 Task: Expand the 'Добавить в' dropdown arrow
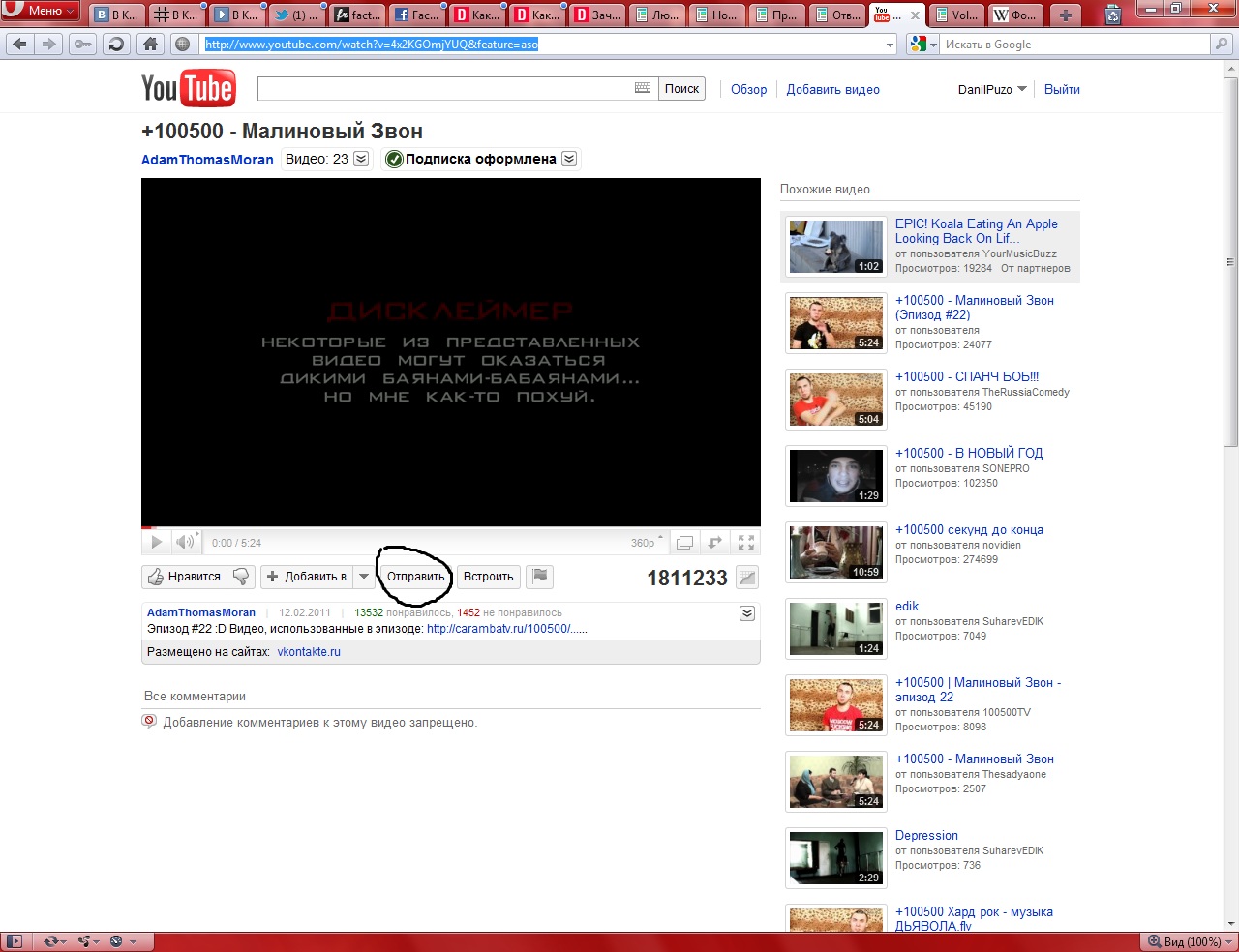pos(364,577)
